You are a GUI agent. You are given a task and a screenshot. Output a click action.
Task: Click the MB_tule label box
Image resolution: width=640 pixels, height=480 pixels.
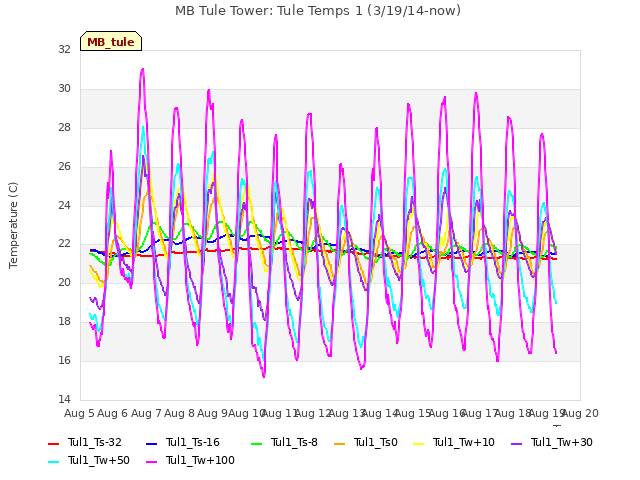111,41
